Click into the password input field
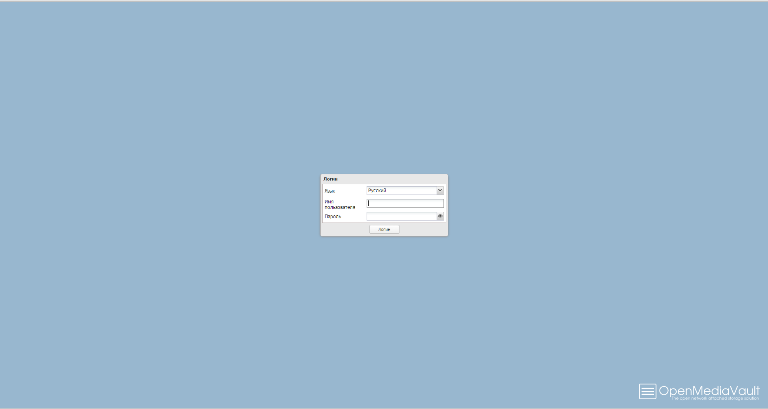The height and width of the screenshot is (409, 768). pos(402,217)
